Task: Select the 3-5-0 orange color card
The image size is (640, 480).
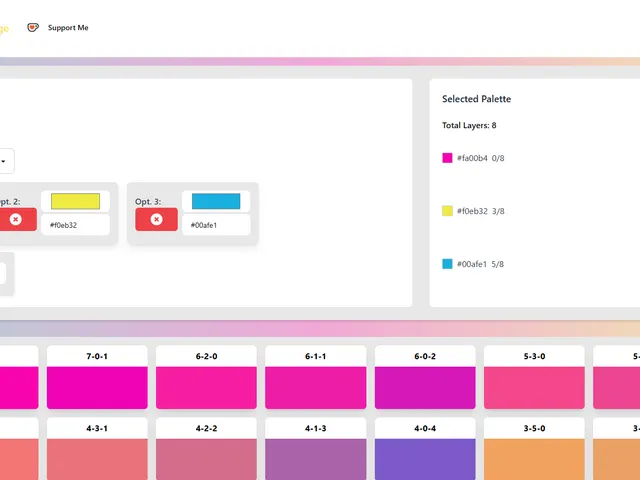Action: point(534,449)
